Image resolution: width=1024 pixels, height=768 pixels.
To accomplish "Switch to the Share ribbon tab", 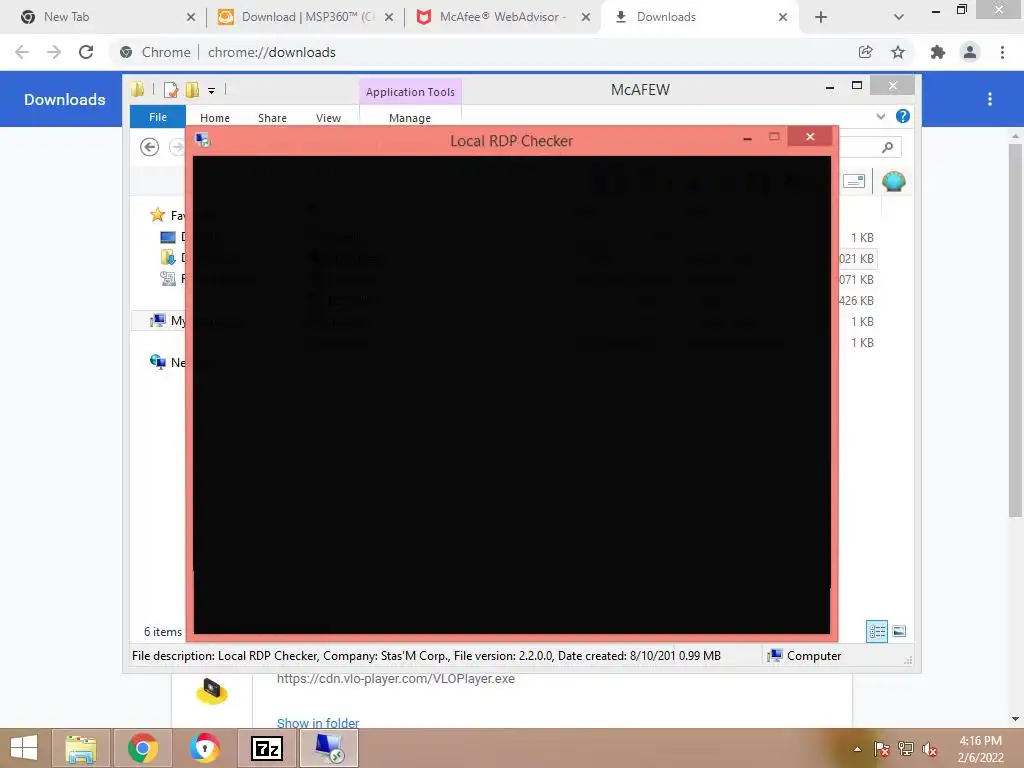I will [x=272, y=118].
